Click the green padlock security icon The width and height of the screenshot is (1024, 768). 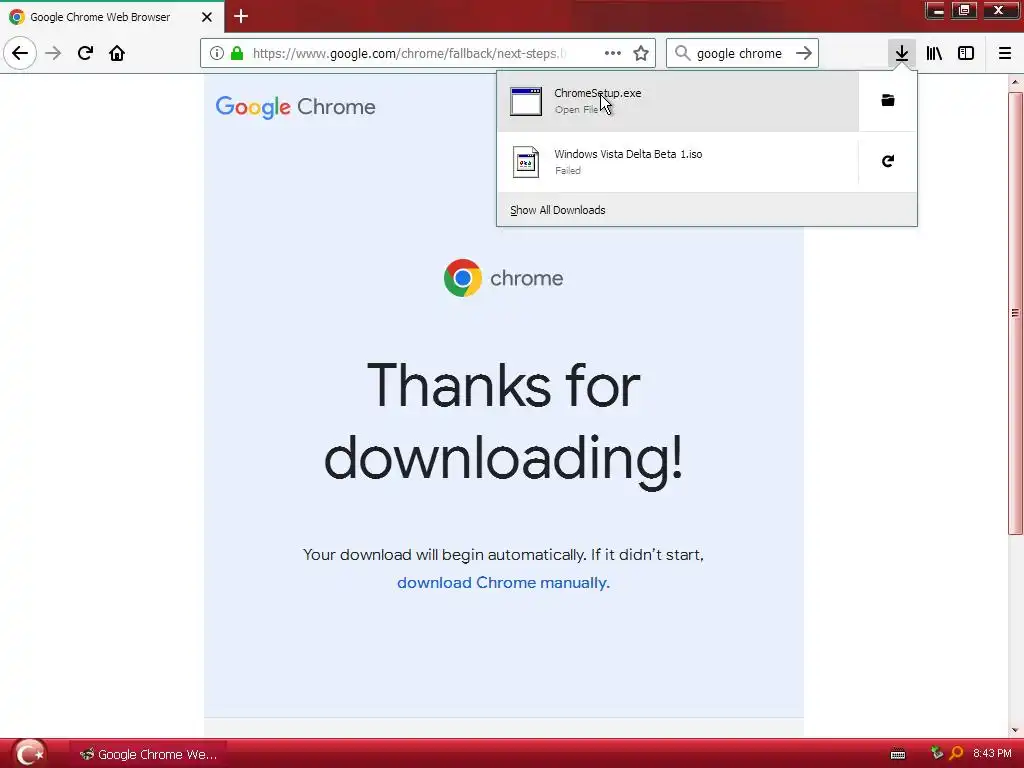tap(237, 53)
